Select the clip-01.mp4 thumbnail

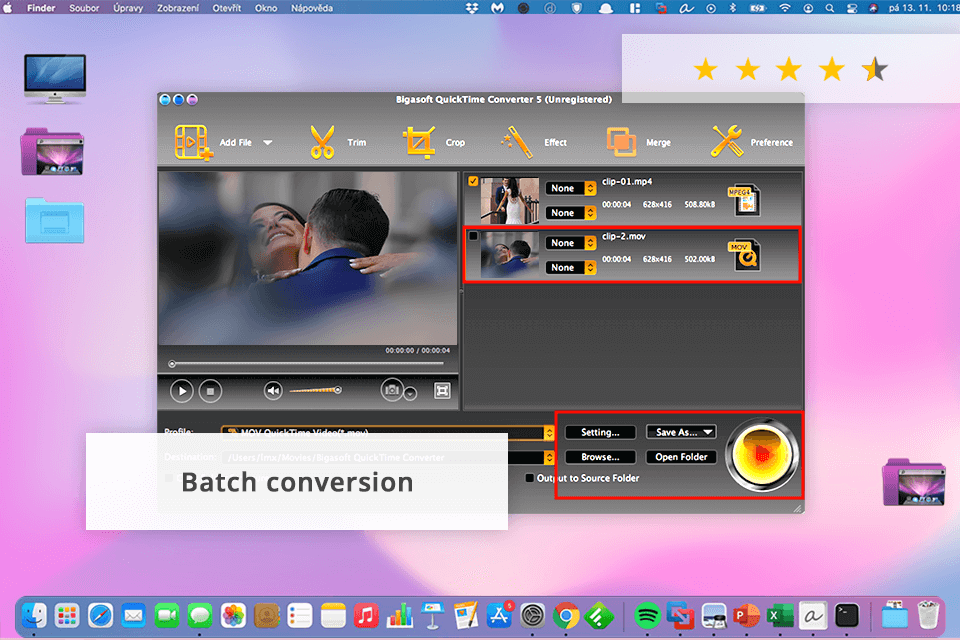tap(509, 200)
